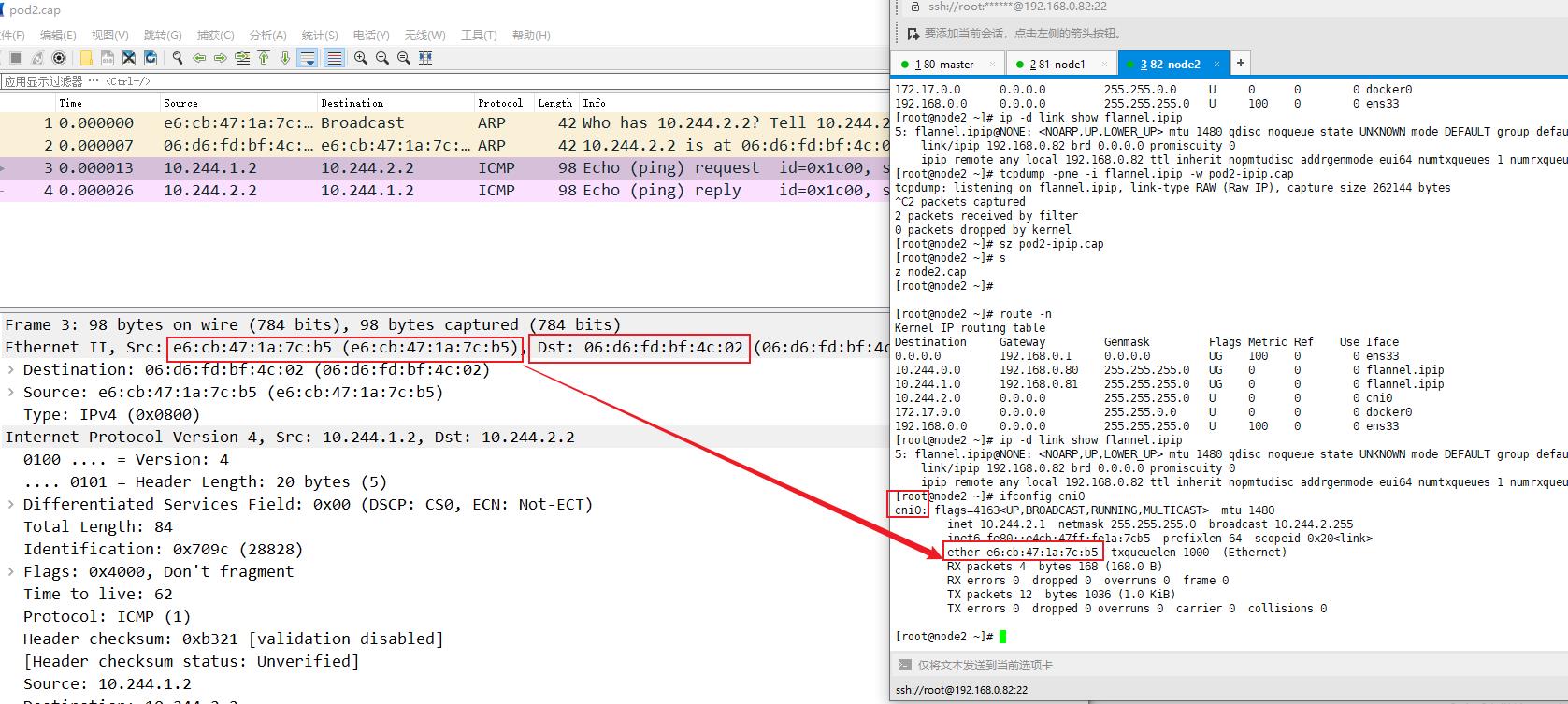This screenshot has width=1568, height=704.
Task: Close the 81-node1 tab
Action: [1104, 65]
